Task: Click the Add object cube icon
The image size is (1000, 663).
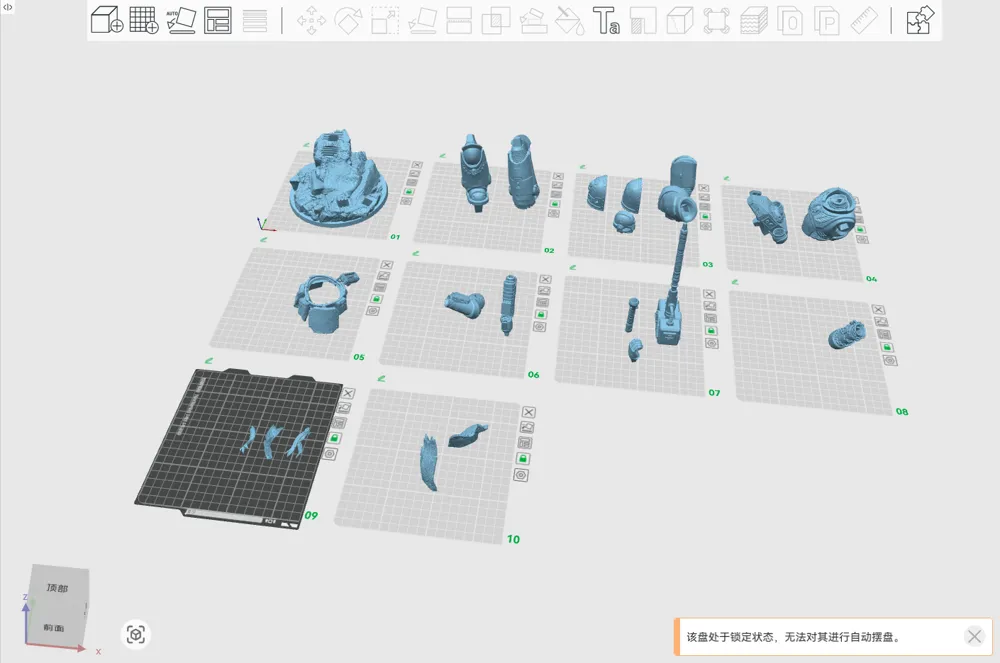Action: coord(107,20)
